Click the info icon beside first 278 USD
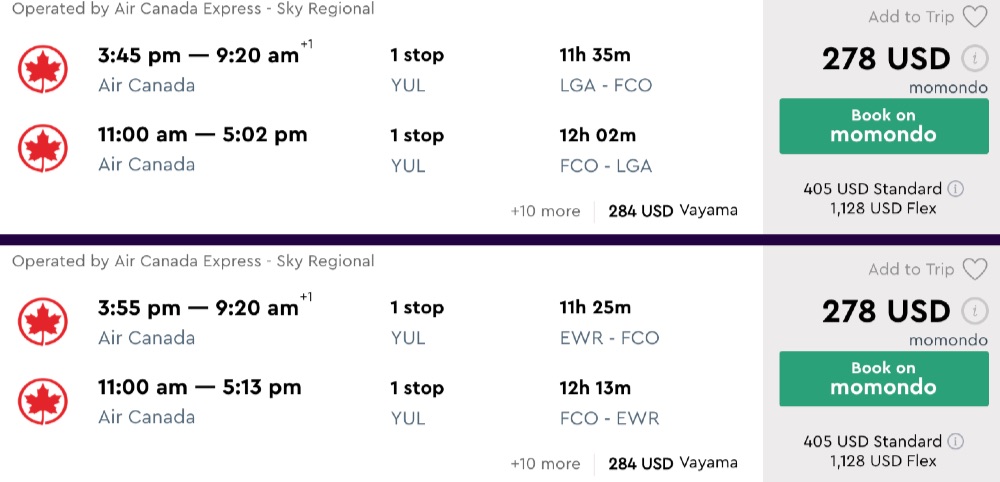1000x482 pixels. [x=972, y=59]
